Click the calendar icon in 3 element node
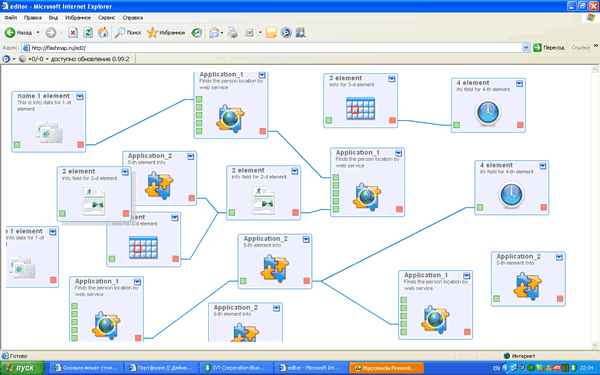 360,108
